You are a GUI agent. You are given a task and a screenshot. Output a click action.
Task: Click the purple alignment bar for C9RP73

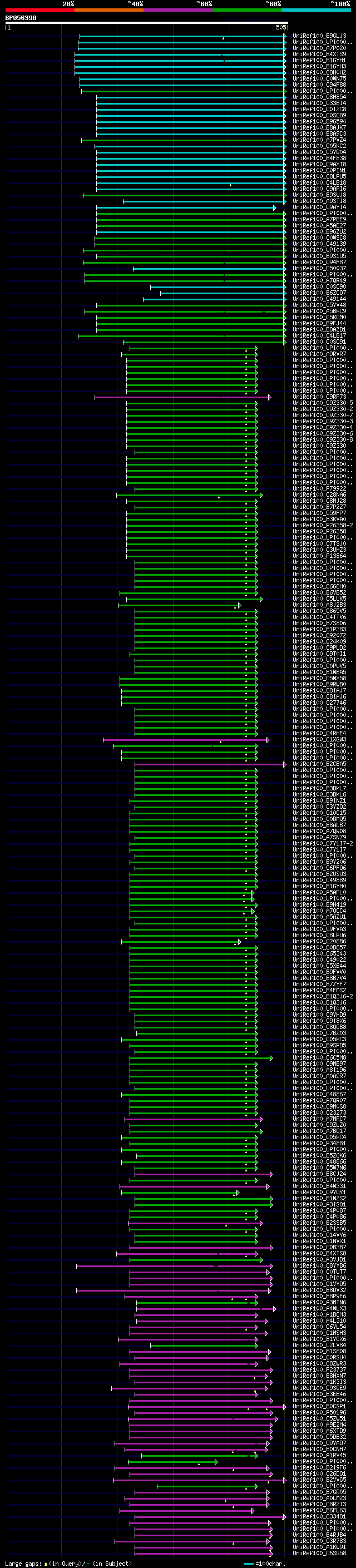[182, 397]
